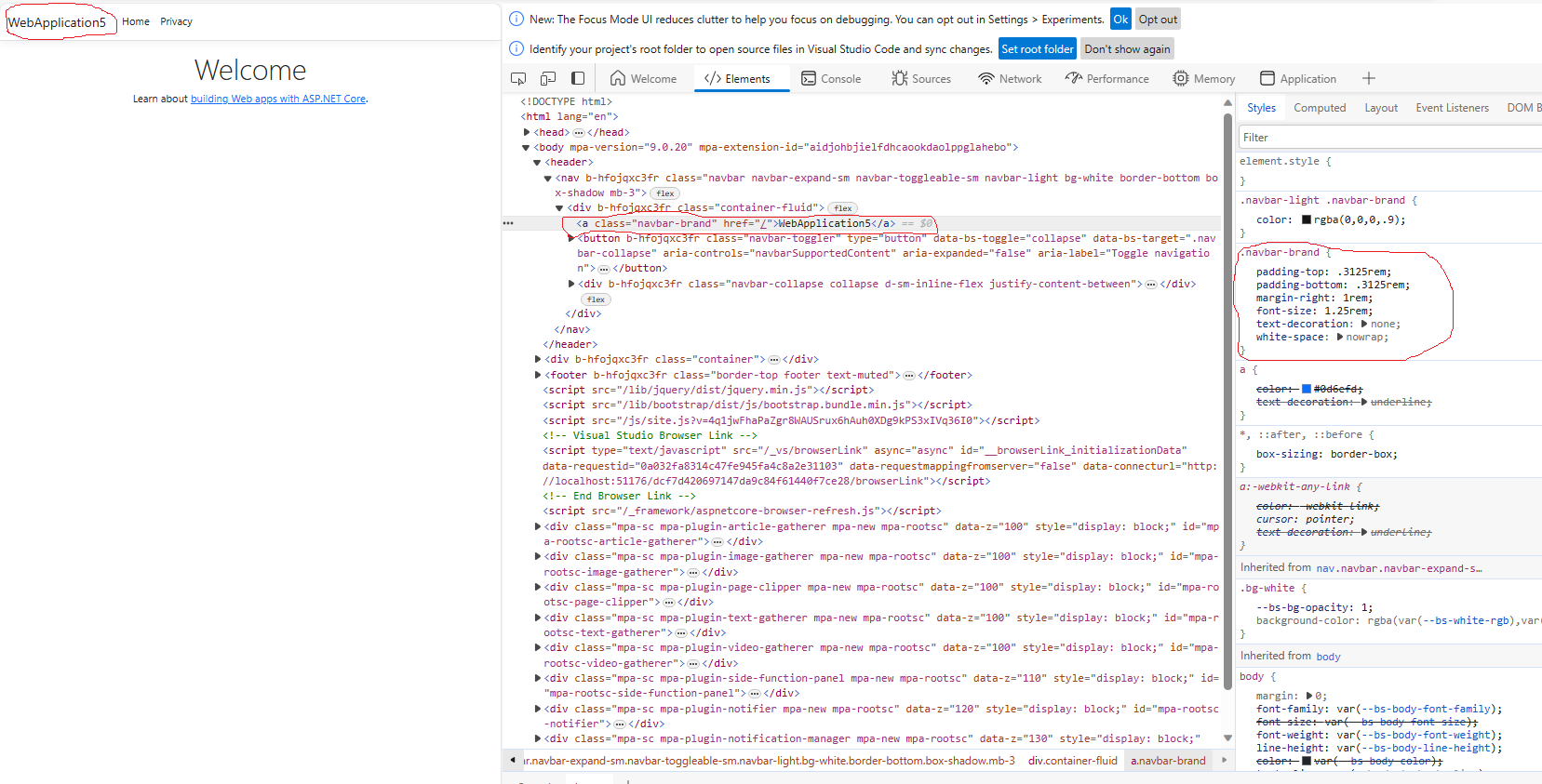Image resolution: width=1542 pixels, height=784 pixels.
Task: Toggle flex badge on nav element
Action: 664,193
